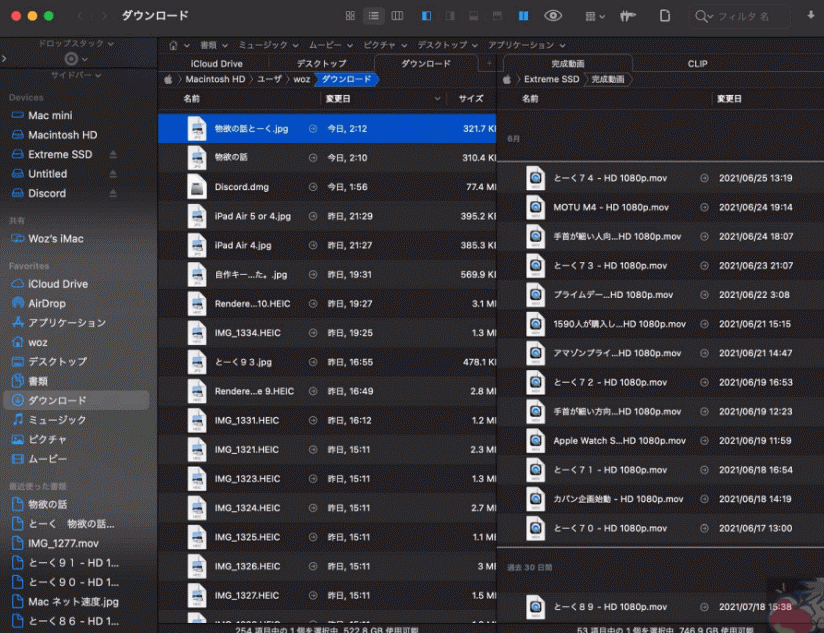Click woz in left path bar

pyautogui.click(x=302, y=79)
